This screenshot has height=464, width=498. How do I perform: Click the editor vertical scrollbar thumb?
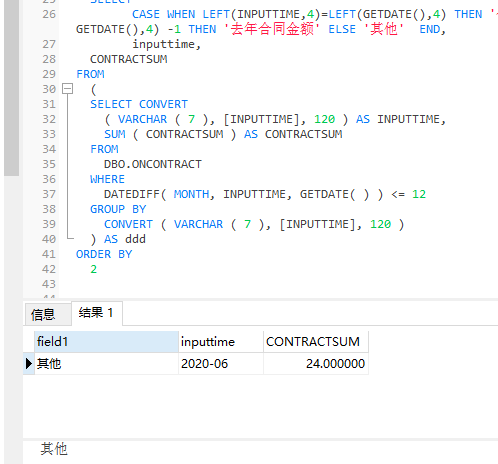tap(11, 87)
